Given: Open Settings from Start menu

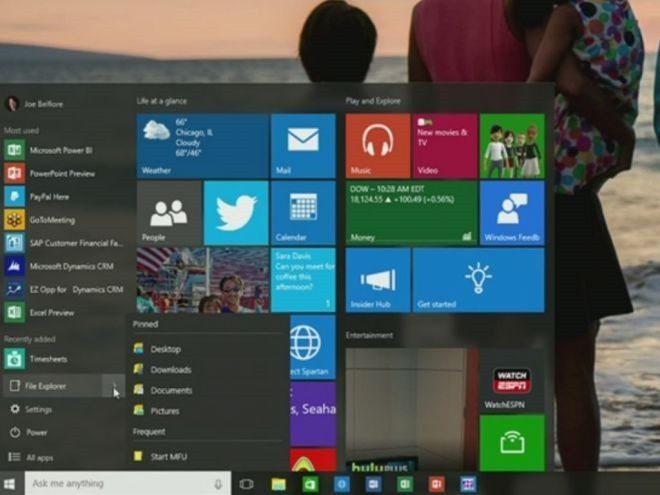Looking at the screenshot, I should tap(39, 409).
